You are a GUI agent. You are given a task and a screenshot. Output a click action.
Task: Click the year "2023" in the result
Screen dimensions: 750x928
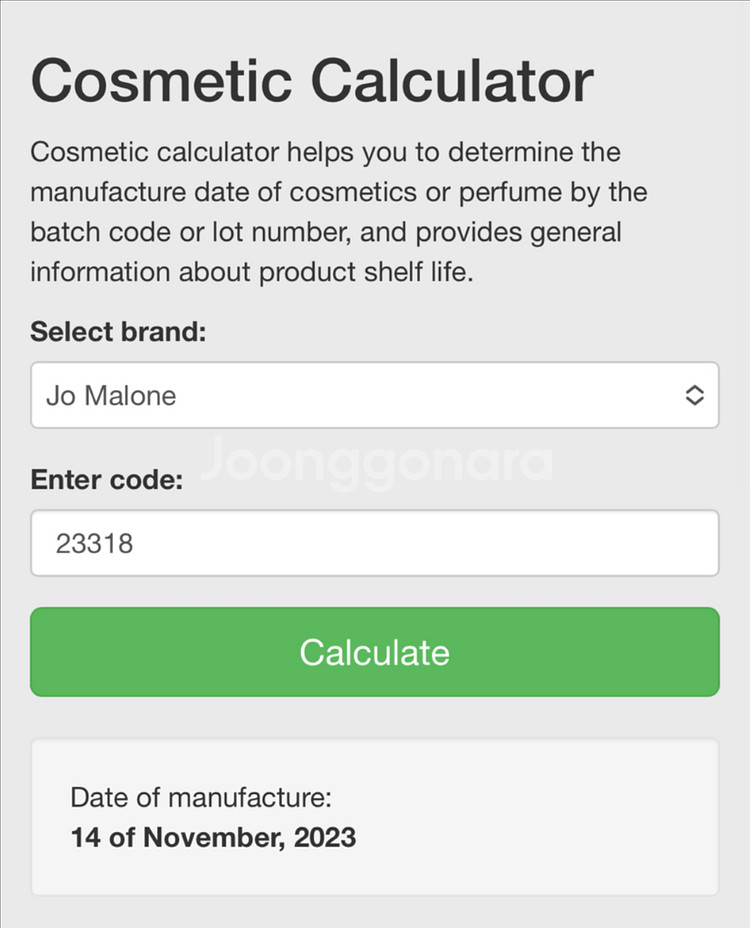(325, 837)
